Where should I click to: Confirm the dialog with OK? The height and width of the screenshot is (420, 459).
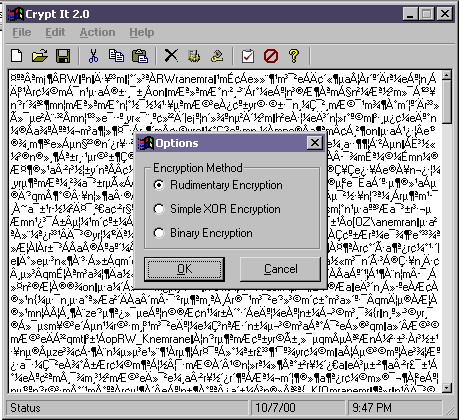click(184, 269)
